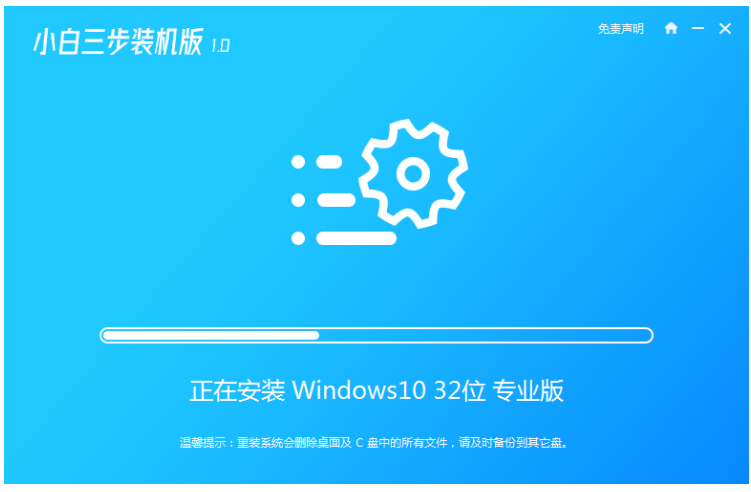This screenshot has width=751, height=492.
Task: Click the 专业版 edition text
Action: (528, 391)
